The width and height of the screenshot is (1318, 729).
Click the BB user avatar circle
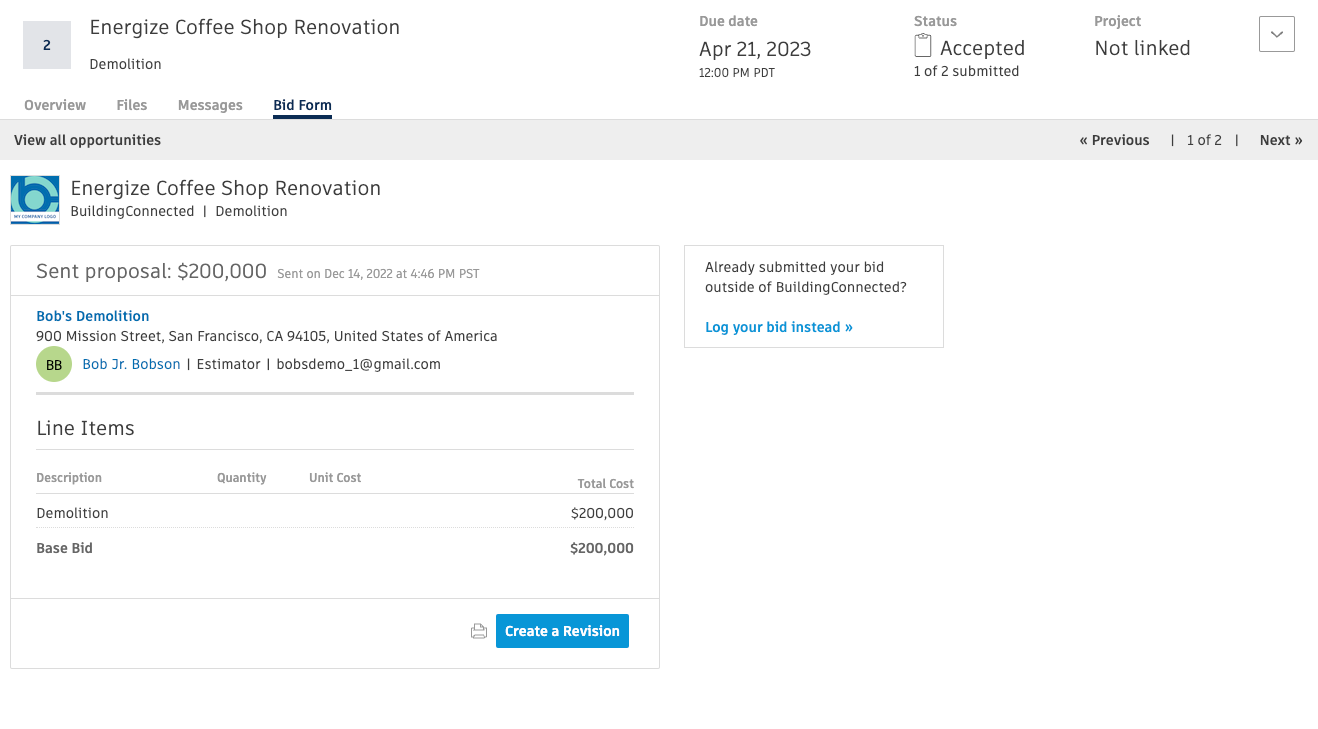pos(54,365)
